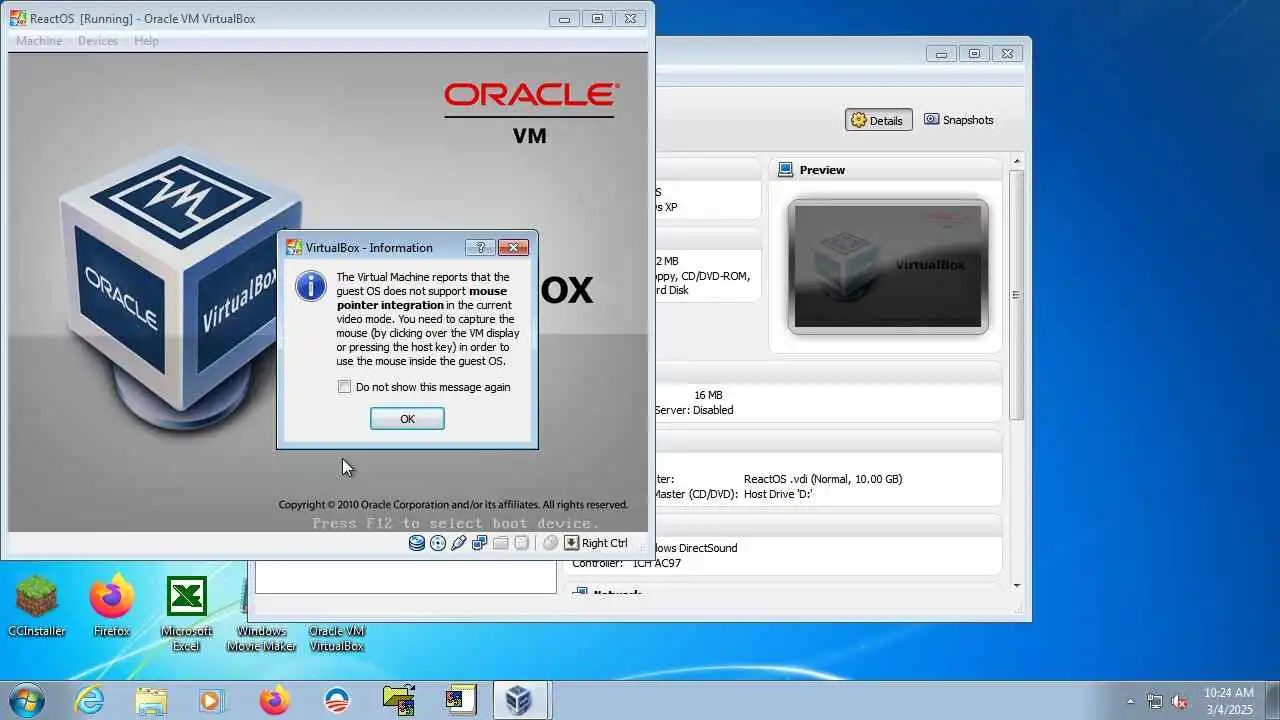This screenshot has width=1280, height=720.
Task: Maximize the VirtualBox Manager window
Action: click(x=974, y=54)
